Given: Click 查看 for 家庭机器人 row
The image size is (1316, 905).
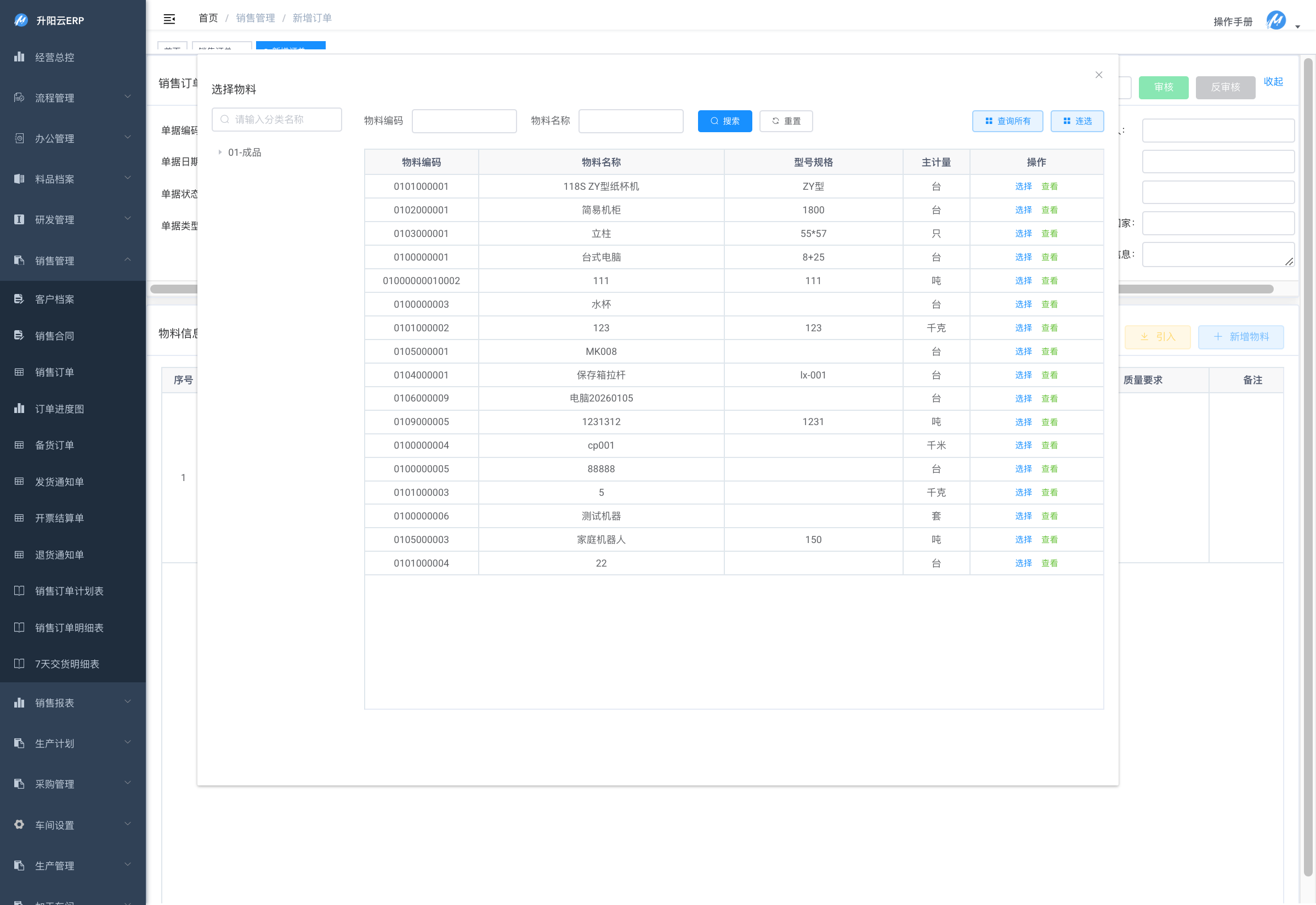Looking at the screenshot, I should click(x=1049, y=539).
